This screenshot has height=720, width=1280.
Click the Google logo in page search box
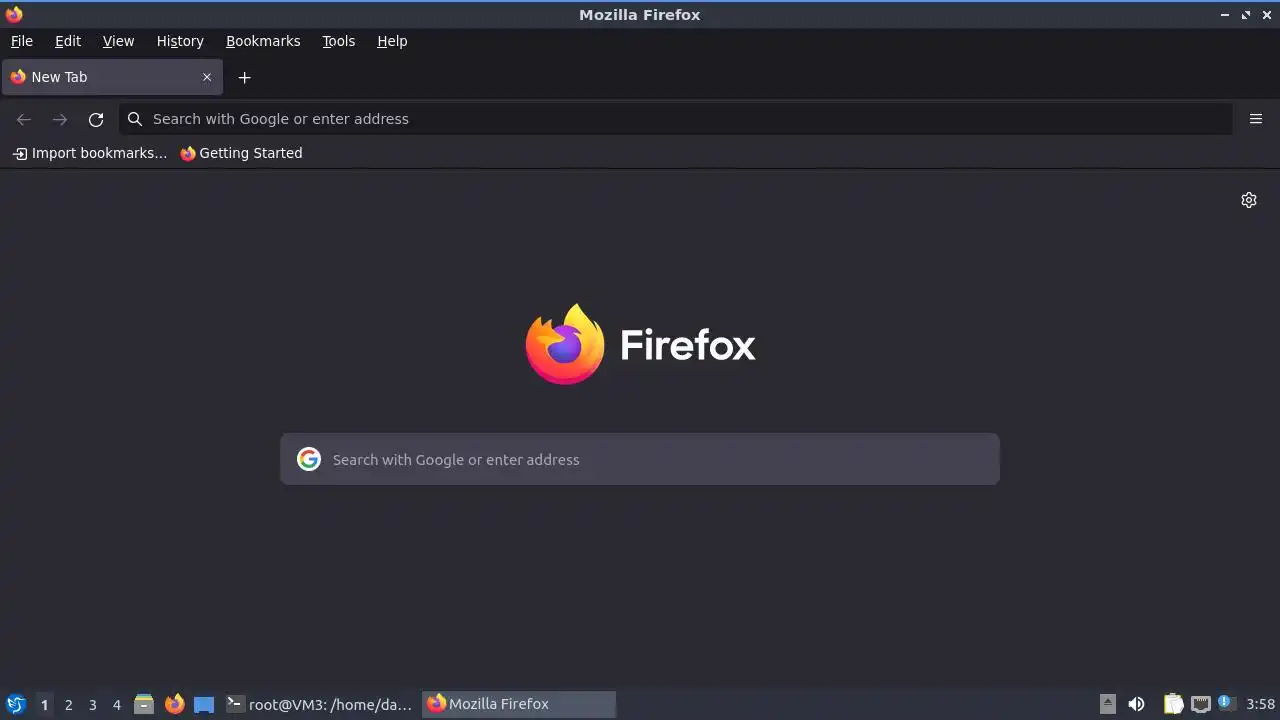309,459
